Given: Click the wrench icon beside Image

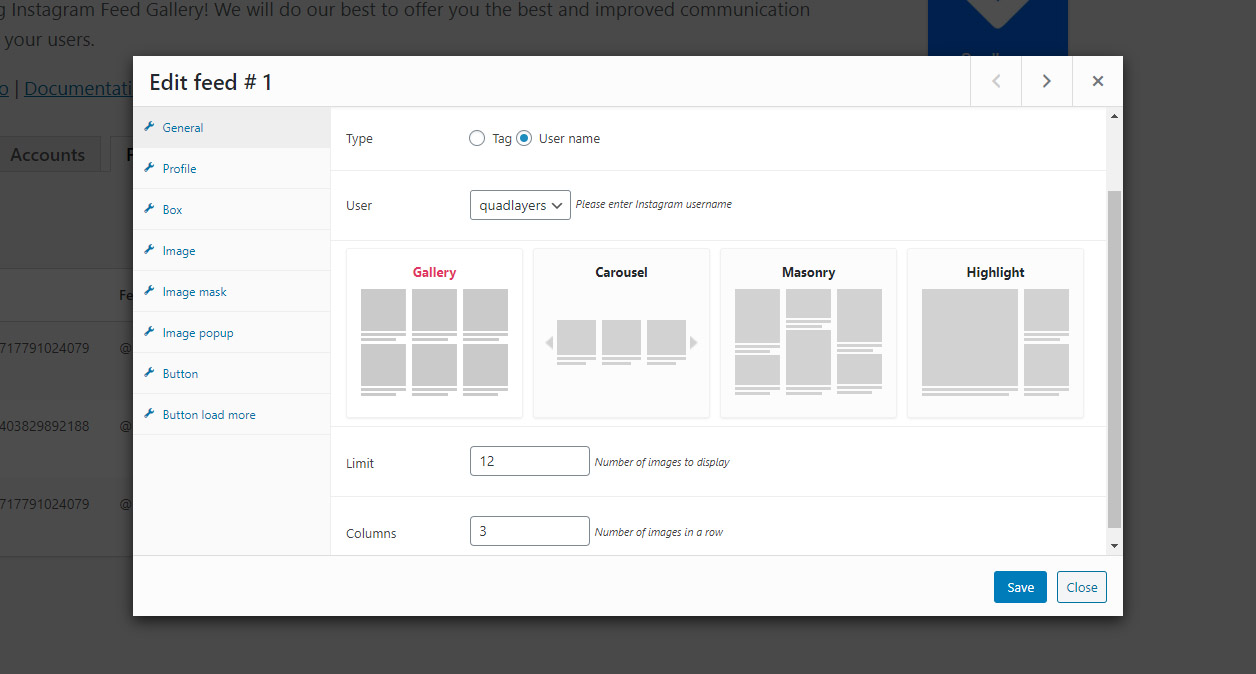Looking at the screenshot, I should pos(149,250).
